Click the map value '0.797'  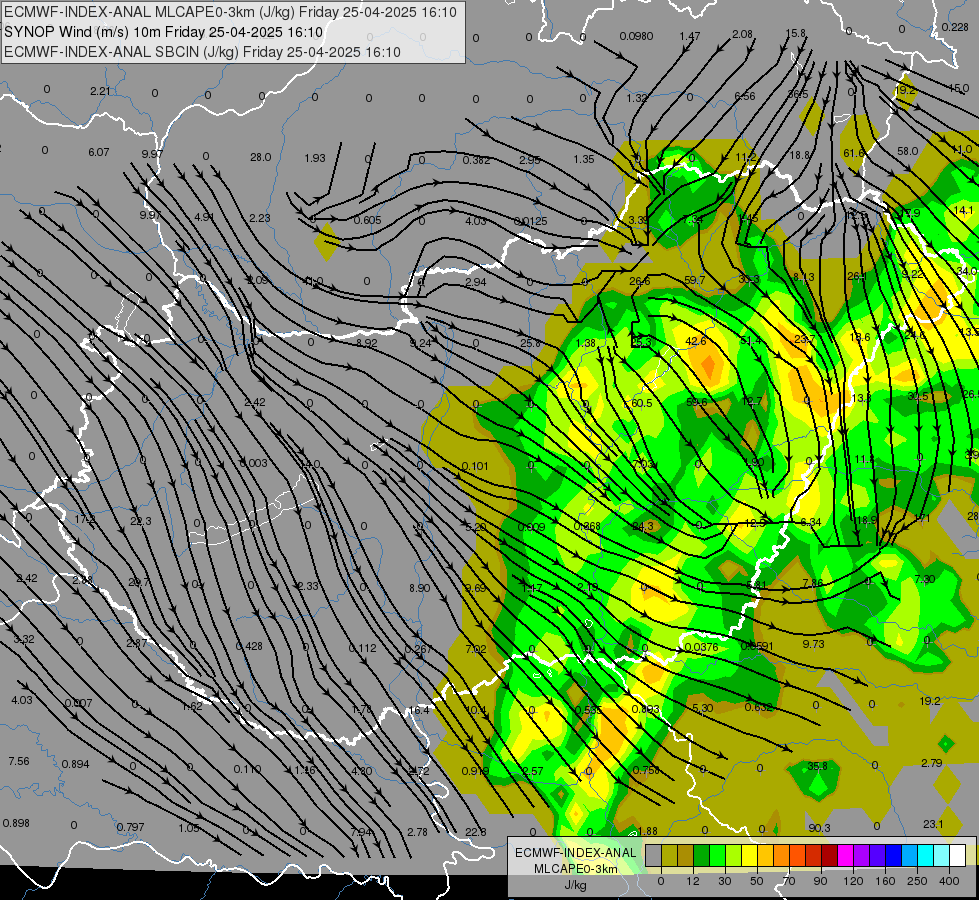(130, 827)
